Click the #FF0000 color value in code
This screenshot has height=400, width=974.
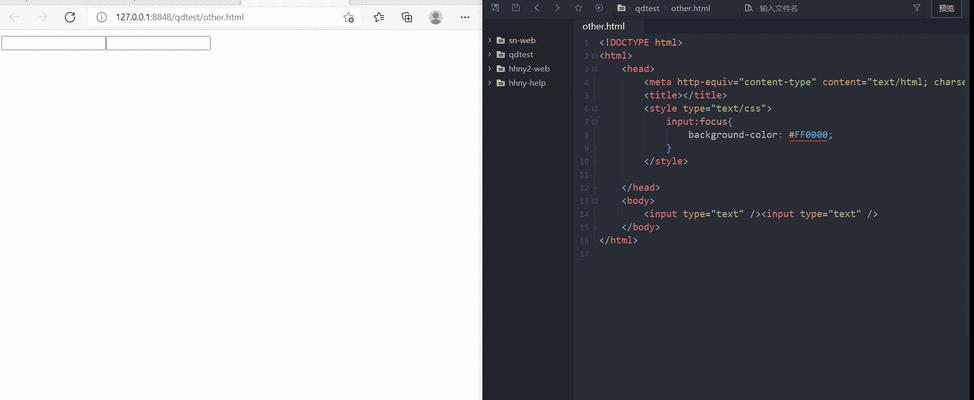808,134
